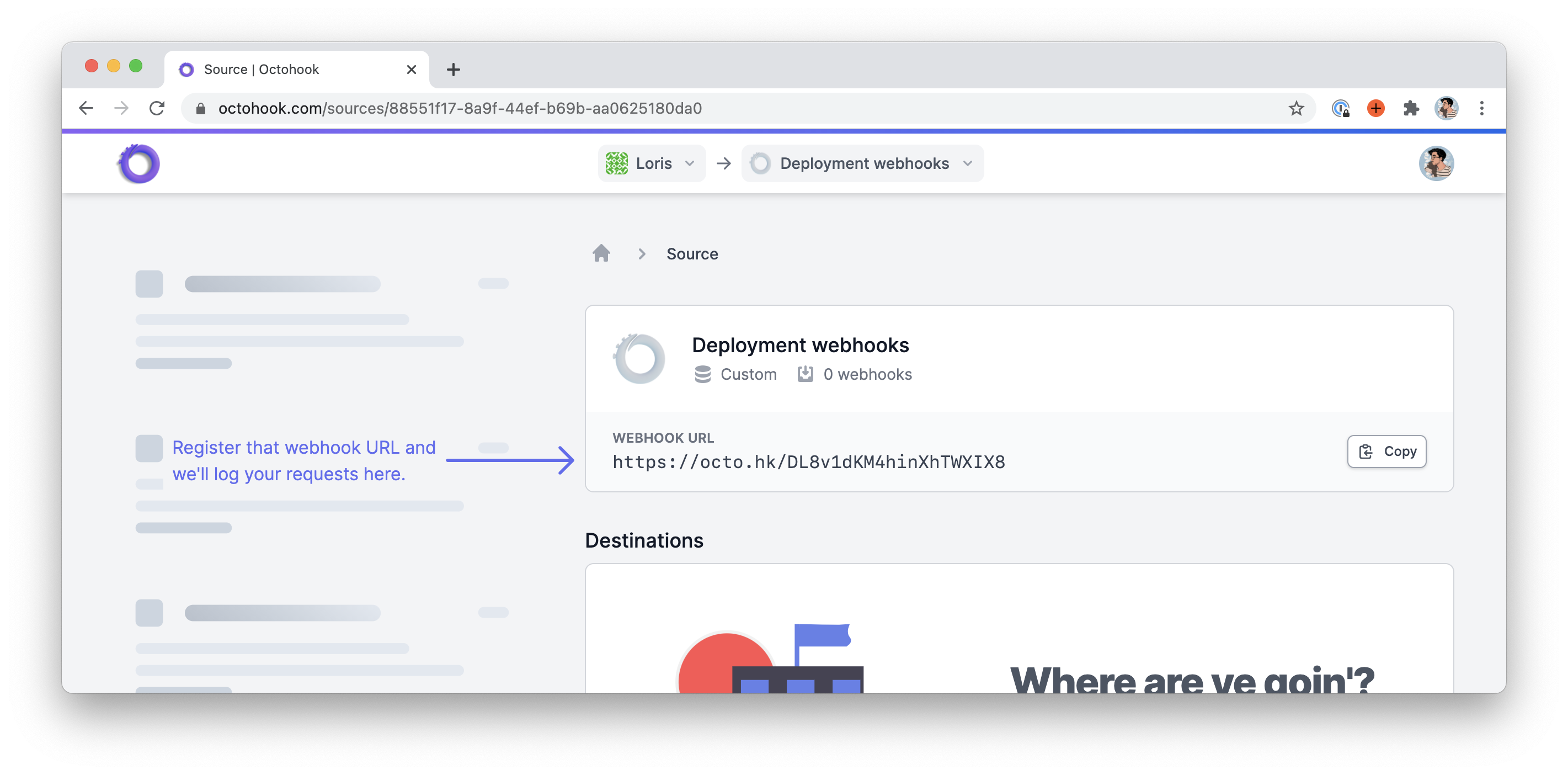Click the destinations flag illustration
Screen dimensions: 1568x775
pyautogui.click(x=771, y=658)
